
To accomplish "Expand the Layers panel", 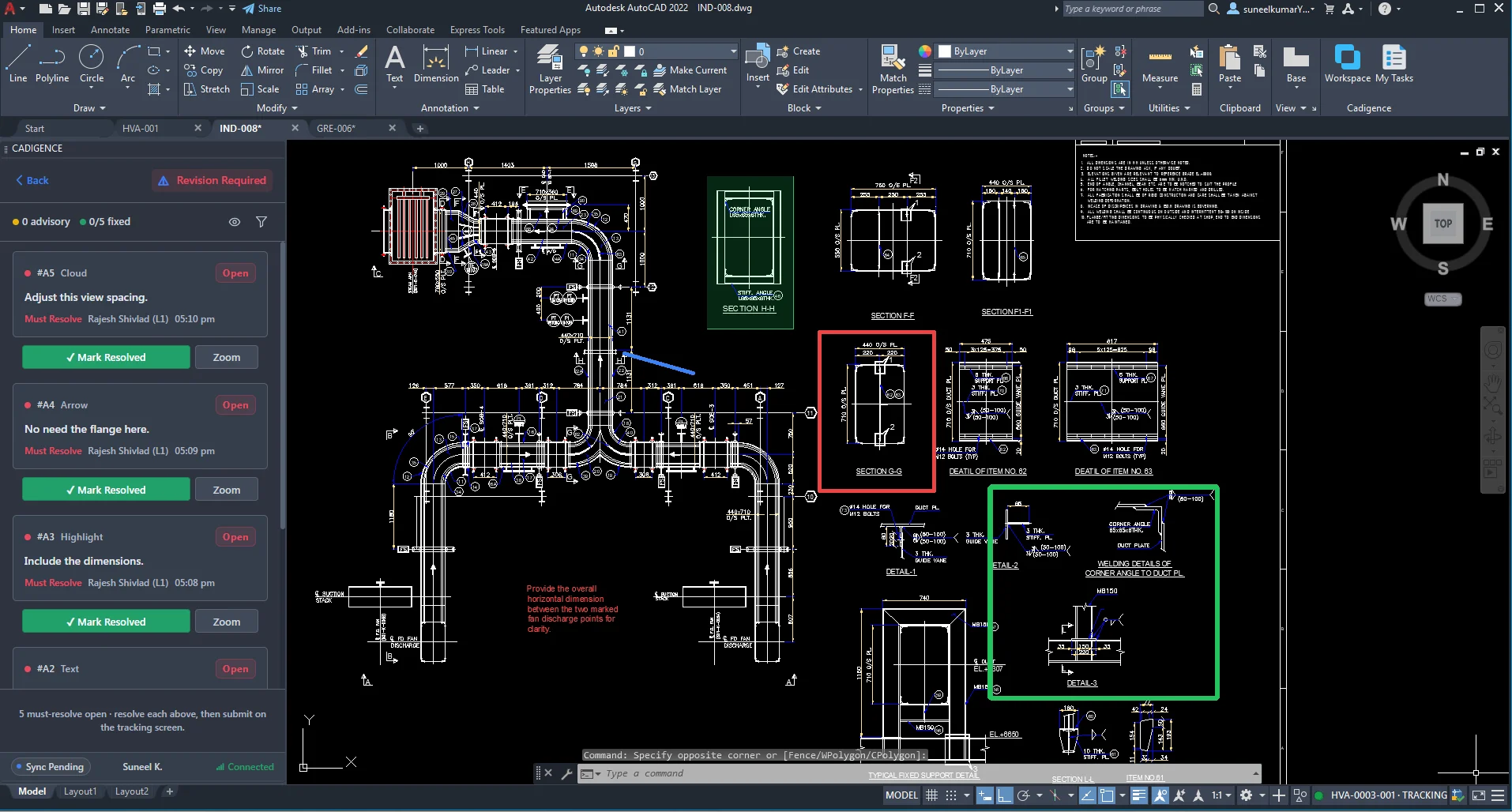I will click(633, 108).
